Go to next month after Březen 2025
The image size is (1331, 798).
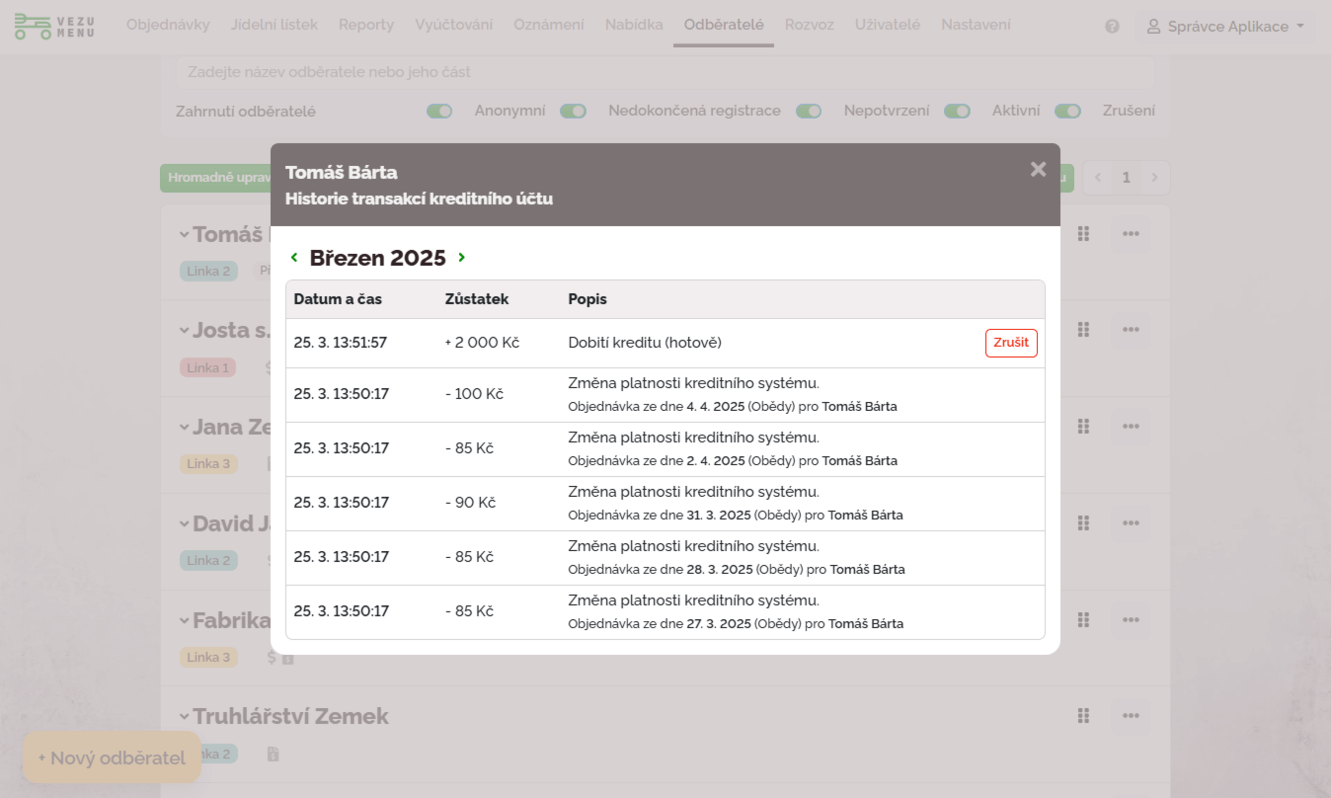click(461, 258)
